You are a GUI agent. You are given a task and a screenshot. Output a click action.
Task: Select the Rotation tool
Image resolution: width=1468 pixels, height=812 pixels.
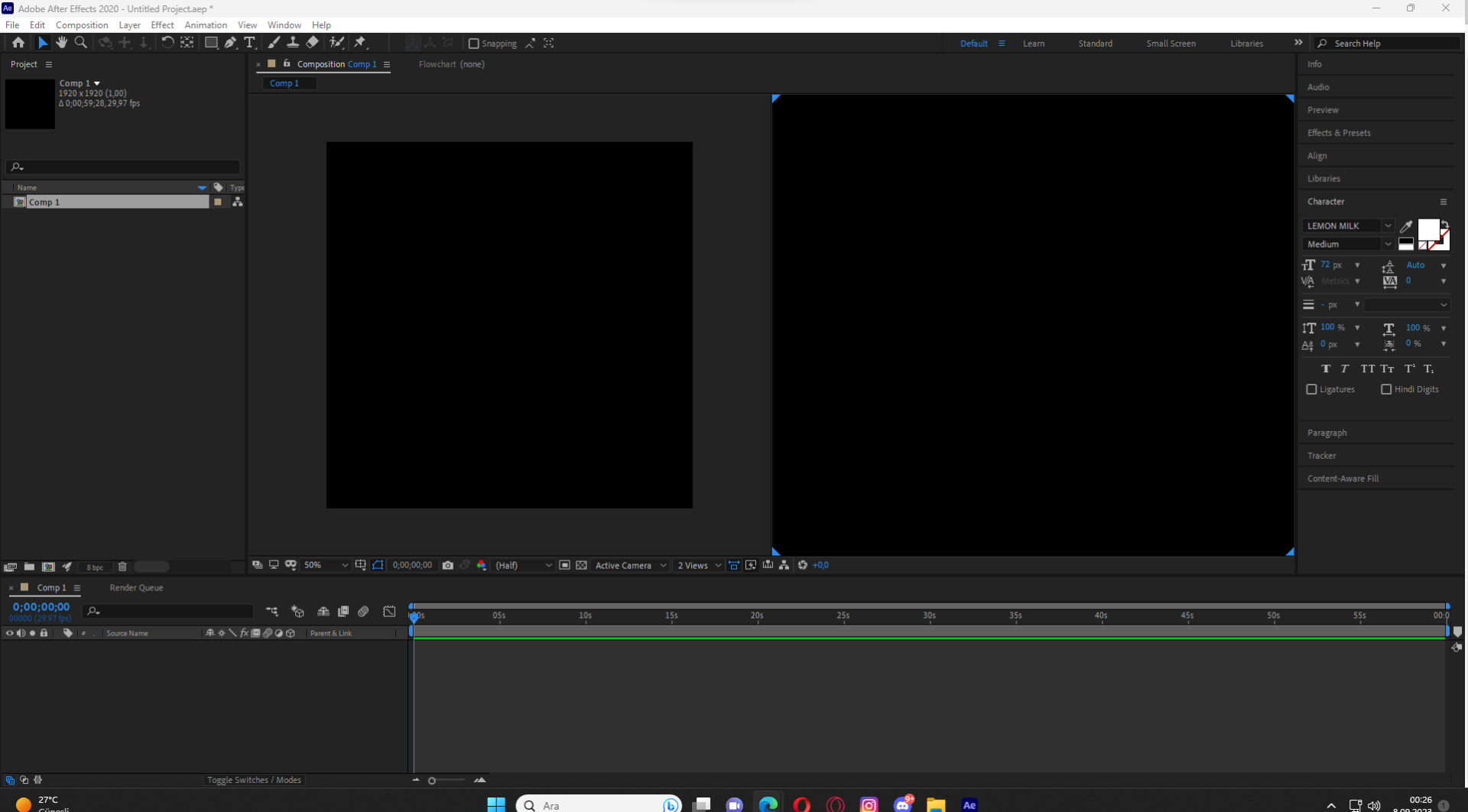tap(167, 43)
